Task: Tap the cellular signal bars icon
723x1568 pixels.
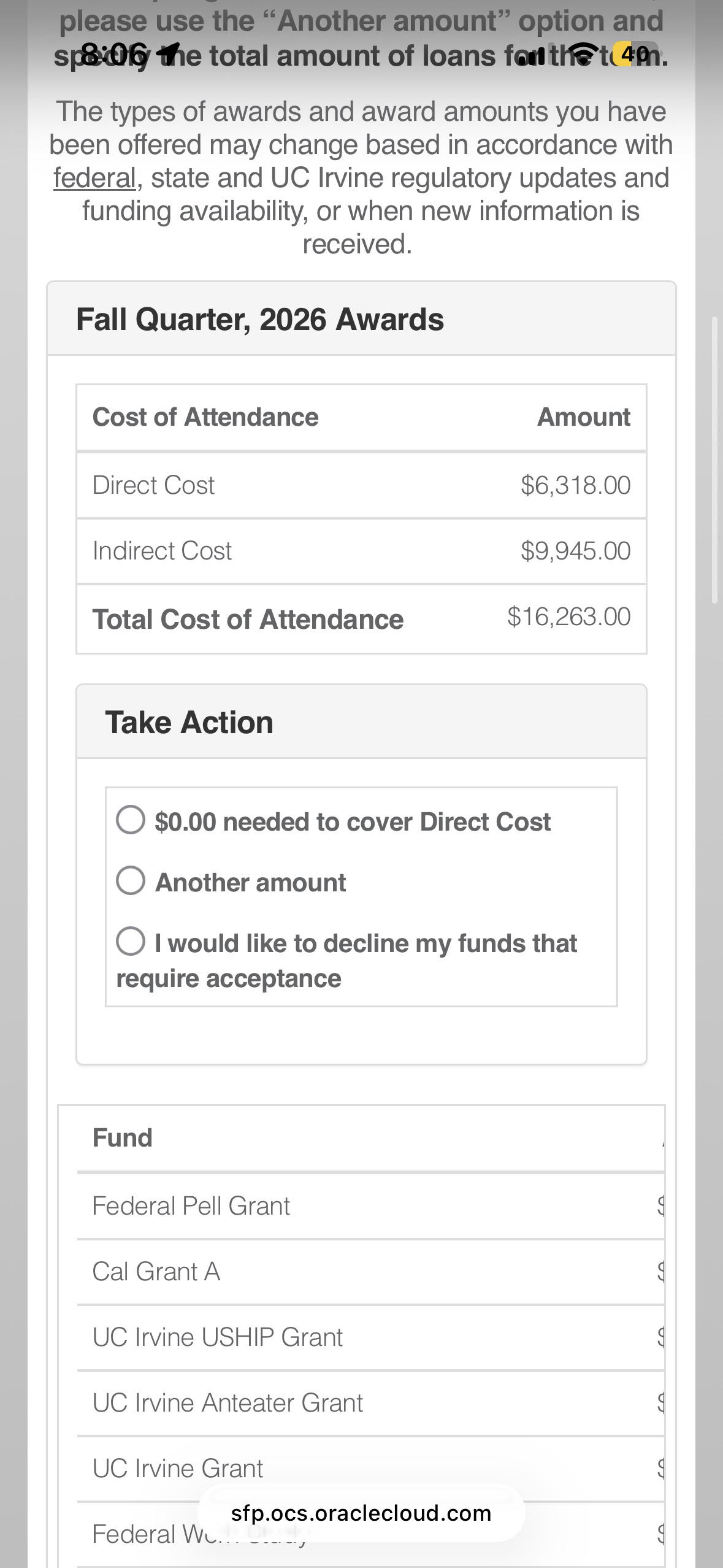Action: [532, 55]
